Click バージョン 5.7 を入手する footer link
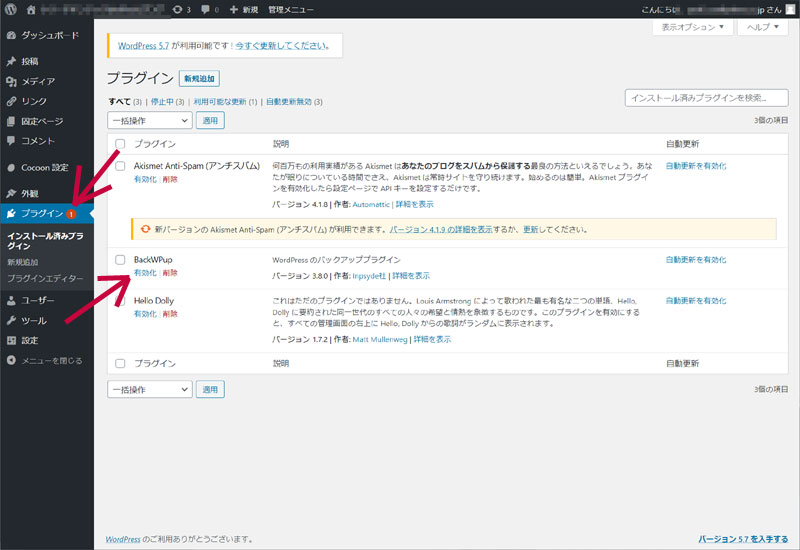800x550 pixels. pos(743,539)
